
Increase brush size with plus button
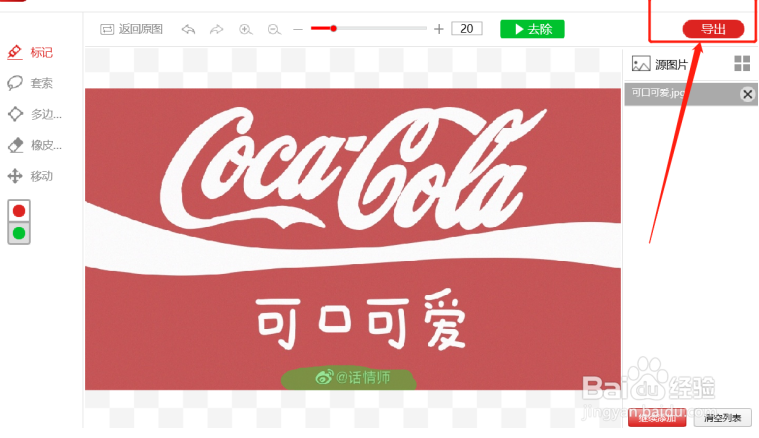(x=439, y=30)
